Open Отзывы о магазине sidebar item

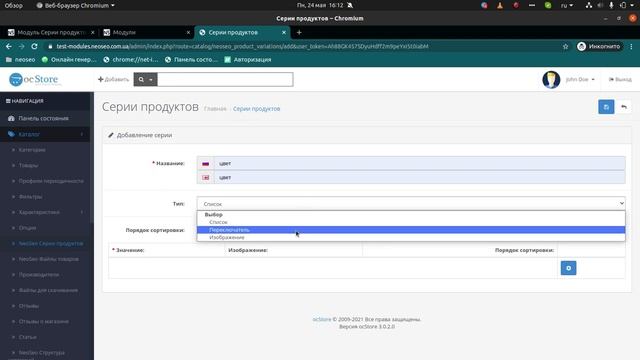[x=44, y=321]
